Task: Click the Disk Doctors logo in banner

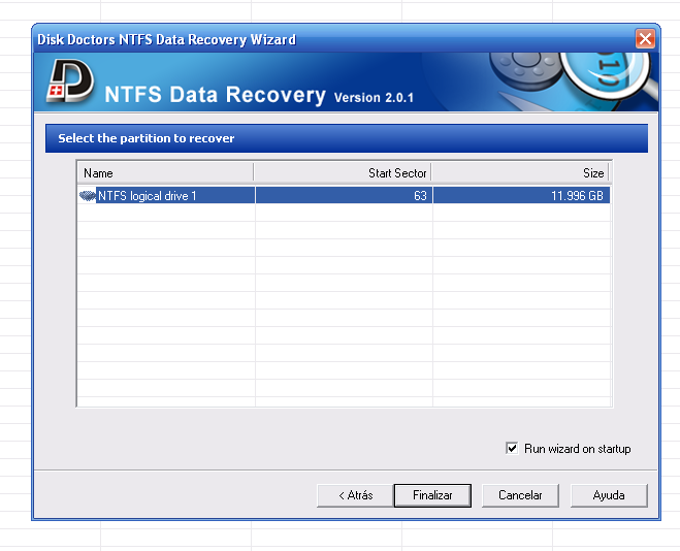Action: [70, 81]
